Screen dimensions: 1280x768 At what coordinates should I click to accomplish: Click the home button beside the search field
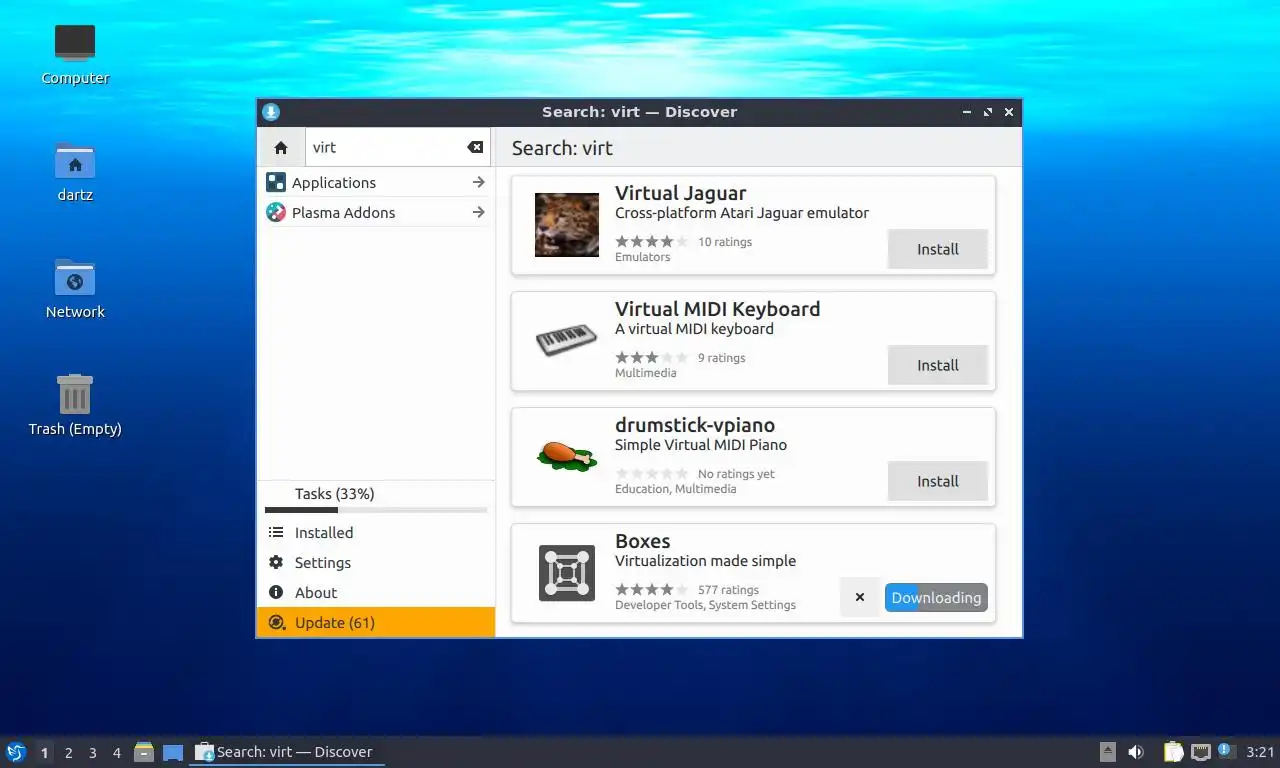pyautogui.click(x=281, y=147)
